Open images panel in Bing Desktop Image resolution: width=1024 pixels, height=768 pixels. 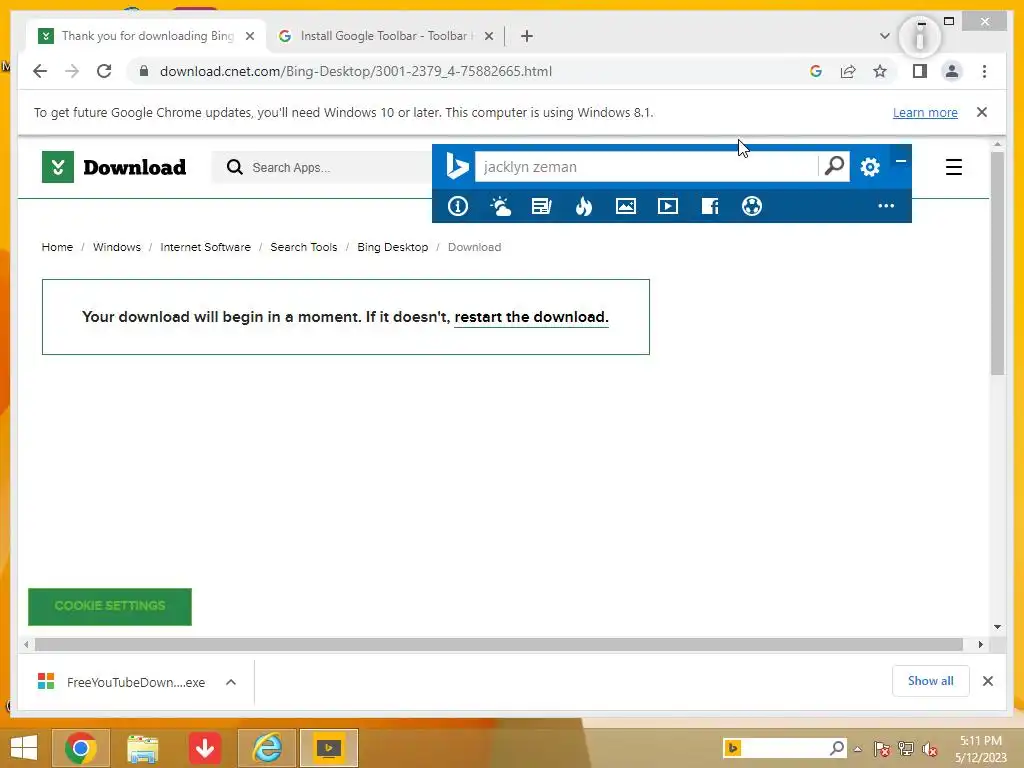click(626, 206)
